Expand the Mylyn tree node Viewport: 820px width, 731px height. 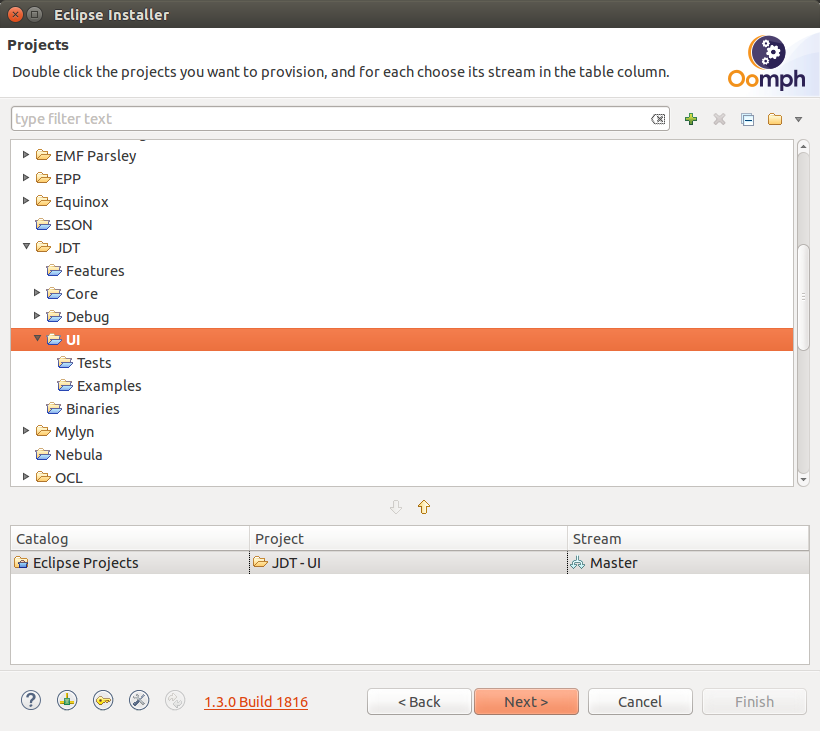(26, 431)
